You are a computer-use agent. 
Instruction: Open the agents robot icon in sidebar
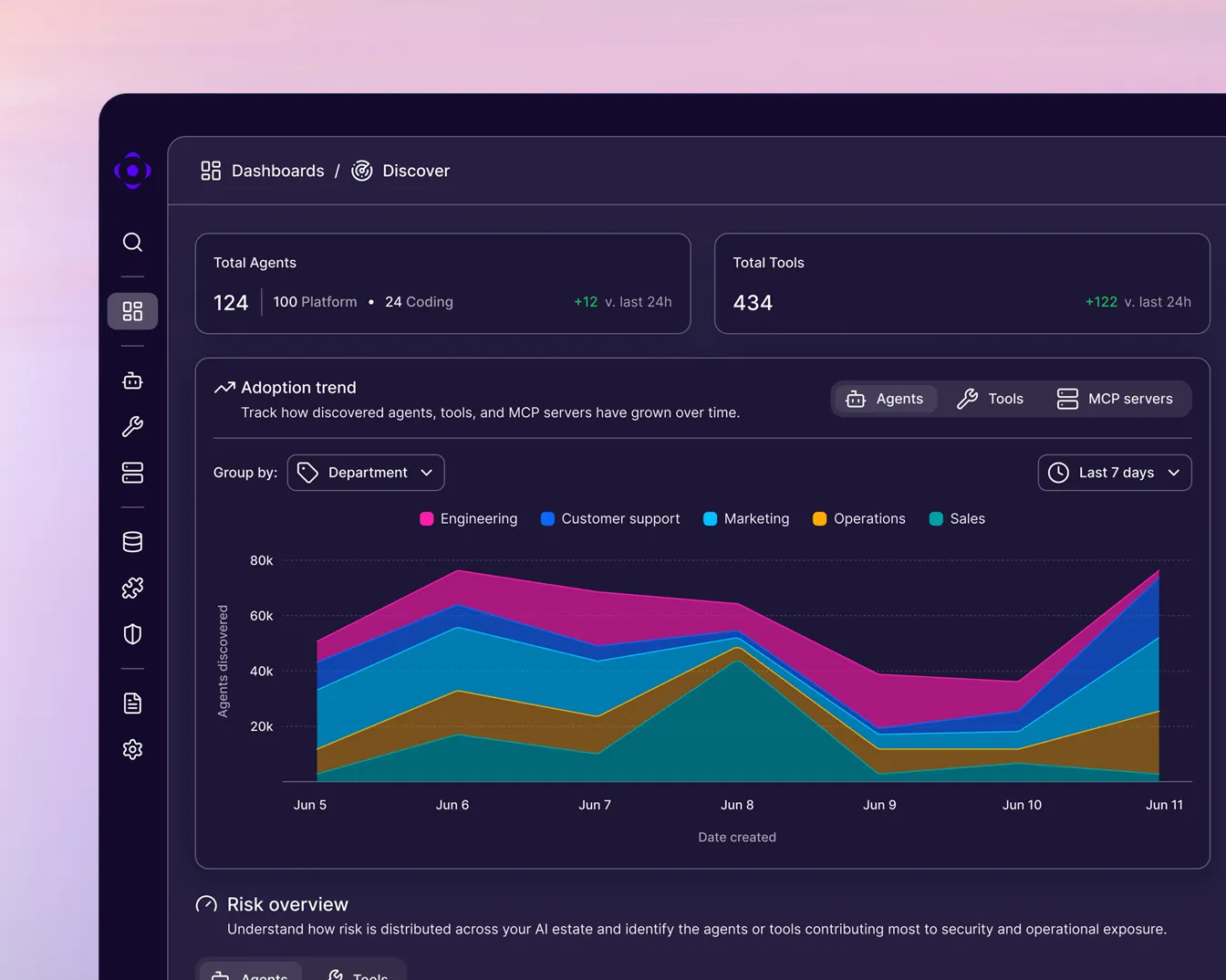coord(132,381)
